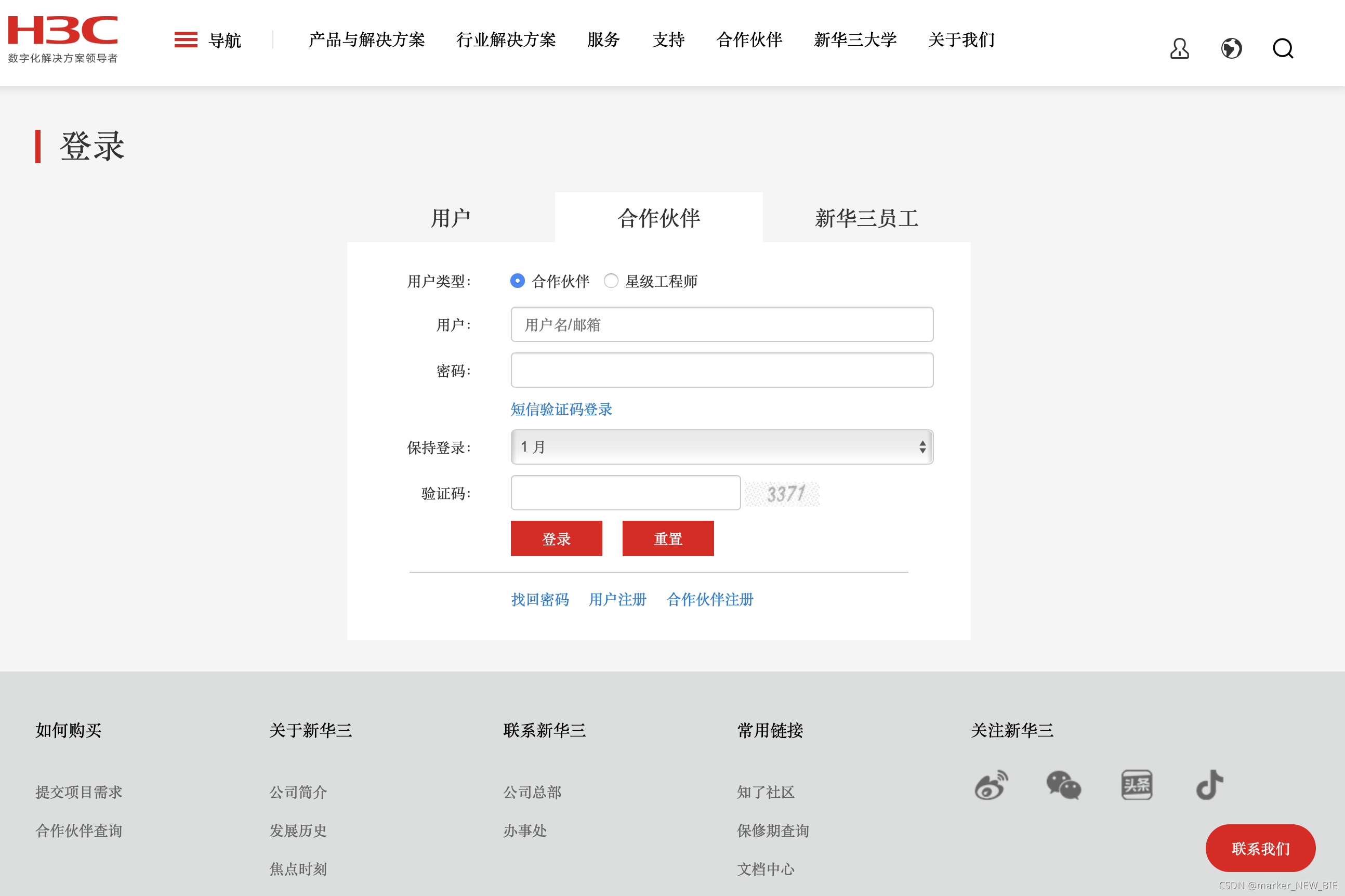Image resolution: width=1345 pixels, height=896 pixels.
Task: Click the WeChat follow icon
Action: (1063, 786)
